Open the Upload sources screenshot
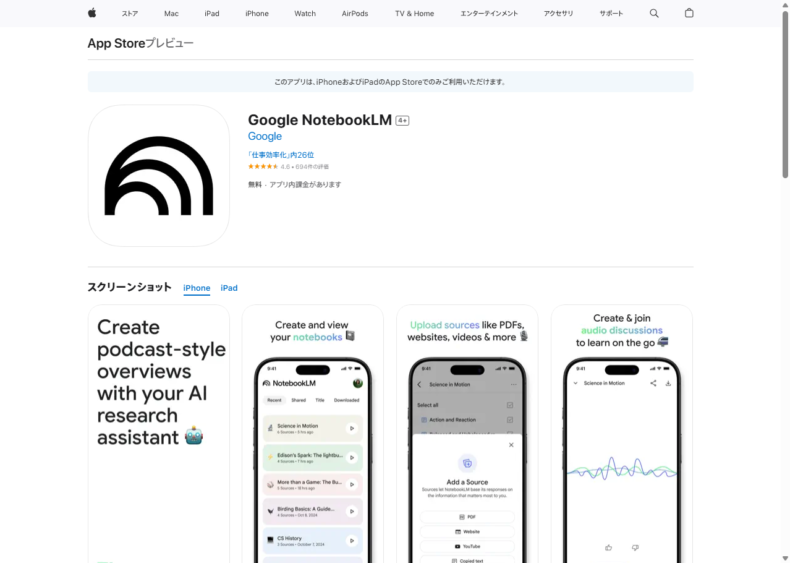Image resolution: width=790 pixels, height=563 pixels. click(x=468, y=433)
